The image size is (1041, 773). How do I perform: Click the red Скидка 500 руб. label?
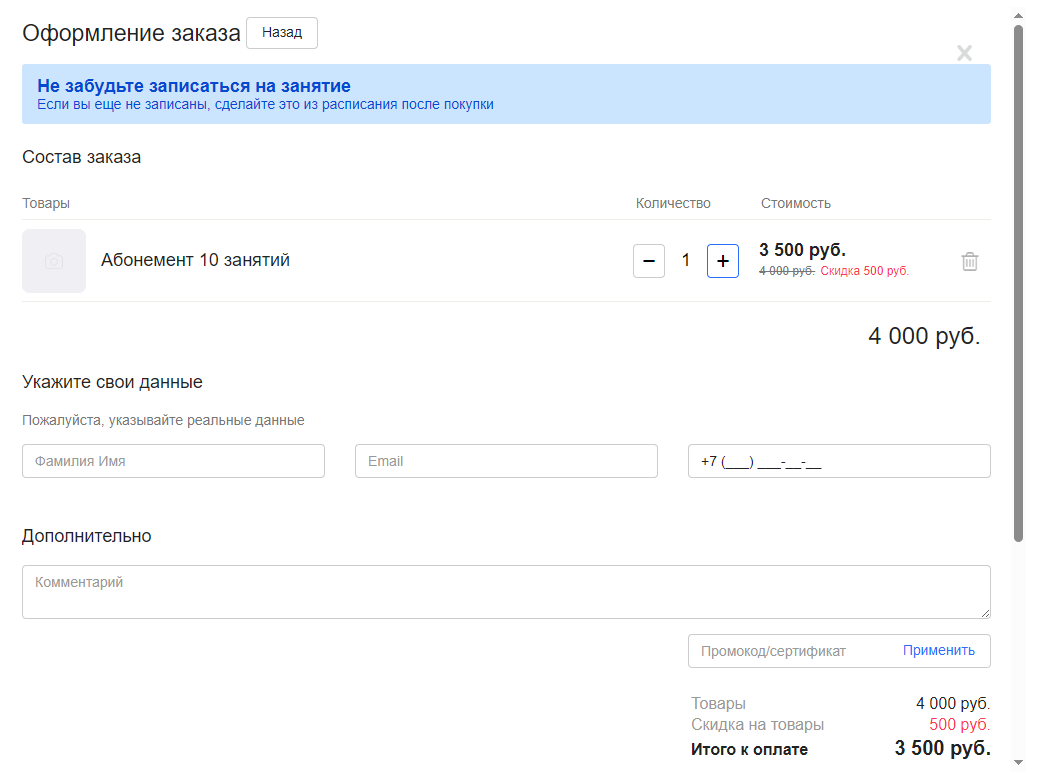(865, 271)
